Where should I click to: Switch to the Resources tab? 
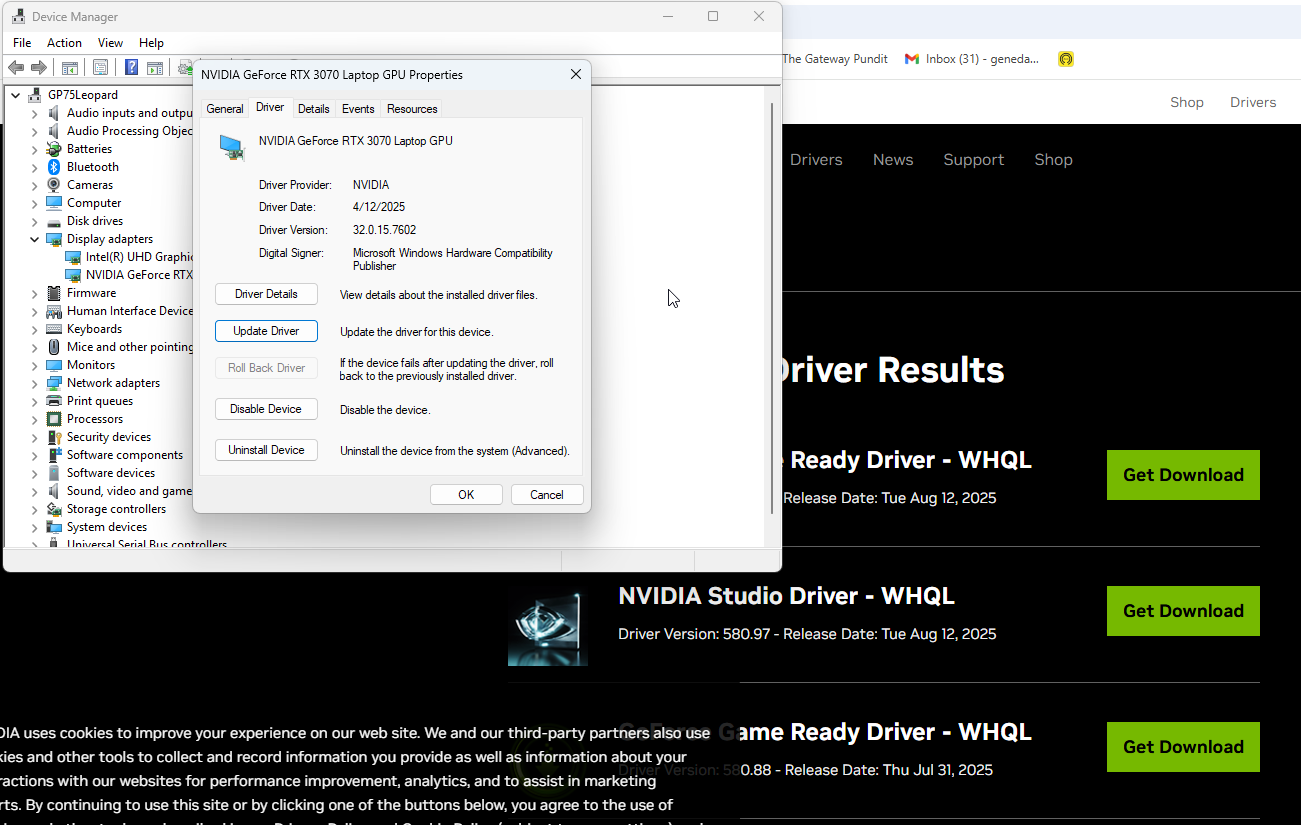pos(412,109)
